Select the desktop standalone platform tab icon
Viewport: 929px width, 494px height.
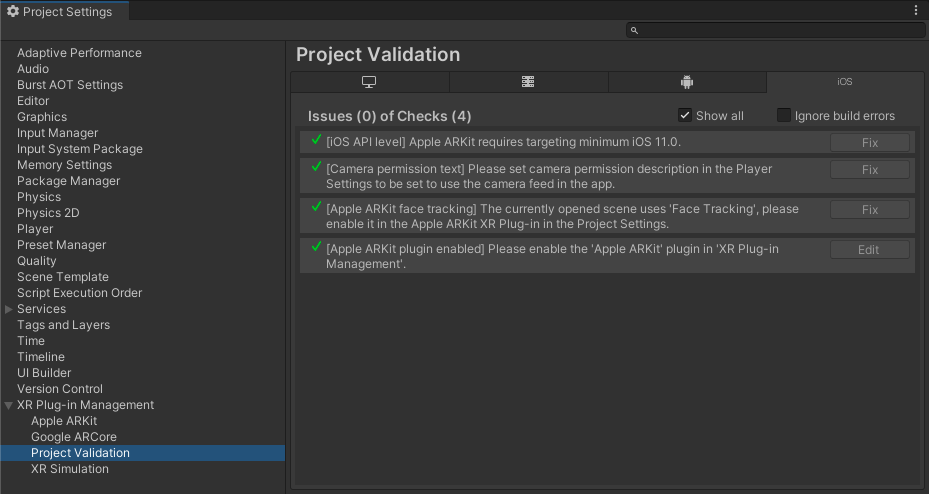click(369, 82)
